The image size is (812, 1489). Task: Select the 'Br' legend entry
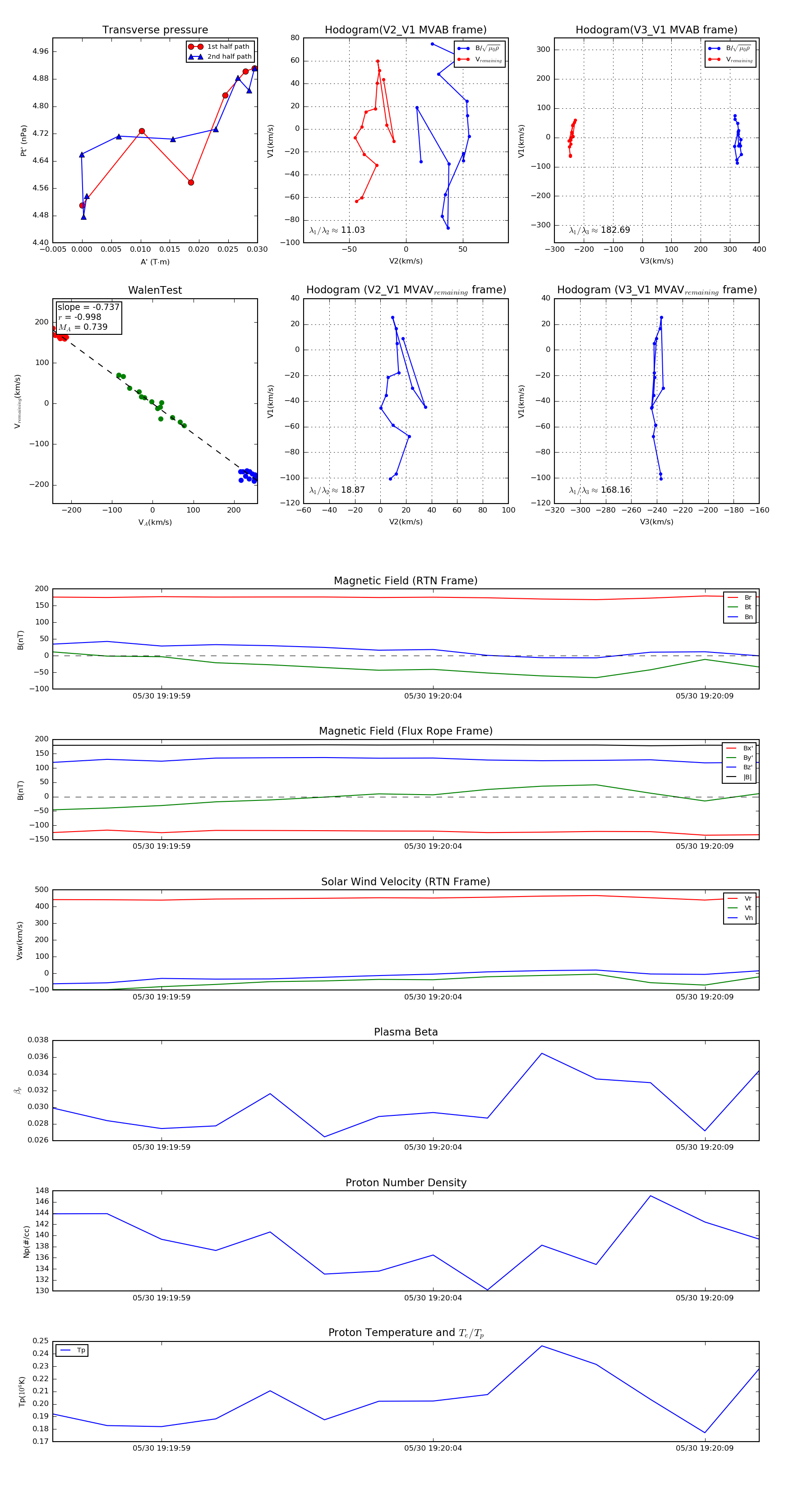[740, 598]
